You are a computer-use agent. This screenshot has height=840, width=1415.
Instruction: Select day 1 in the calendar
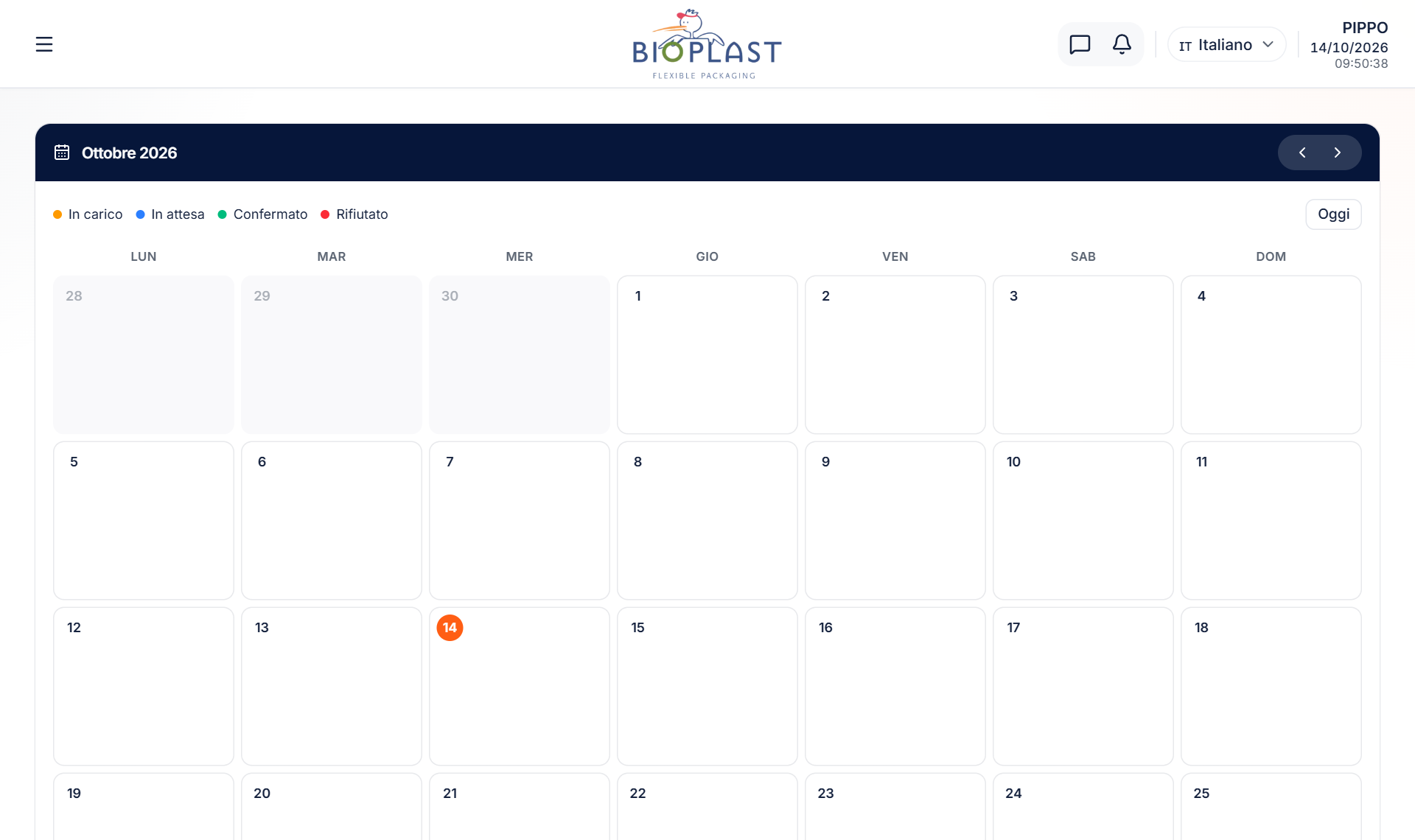[x=707, y=354]
